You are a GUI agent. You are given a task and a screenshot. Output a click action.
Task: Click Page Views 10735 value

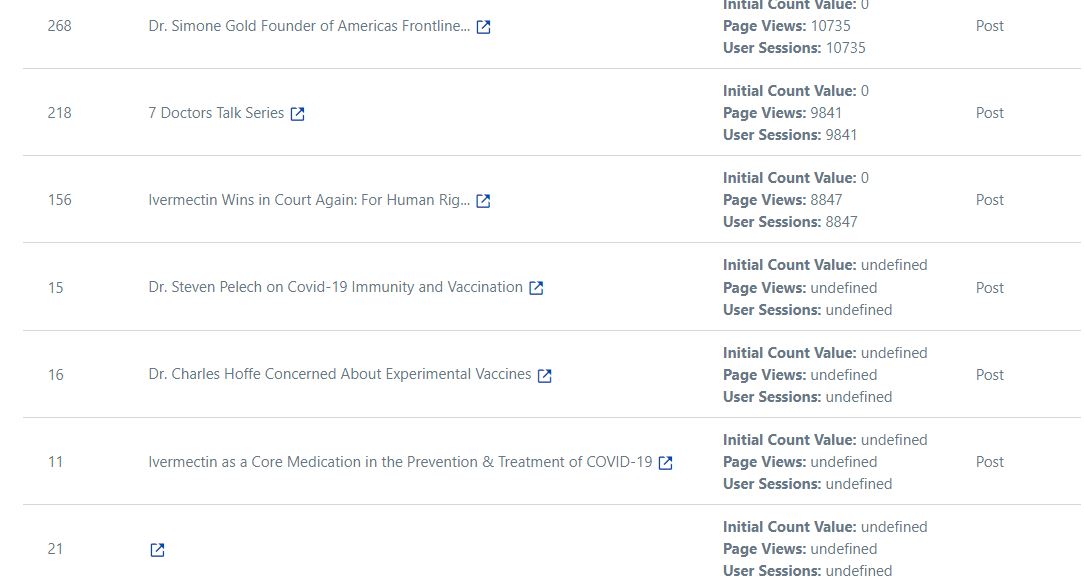(830, 26)
